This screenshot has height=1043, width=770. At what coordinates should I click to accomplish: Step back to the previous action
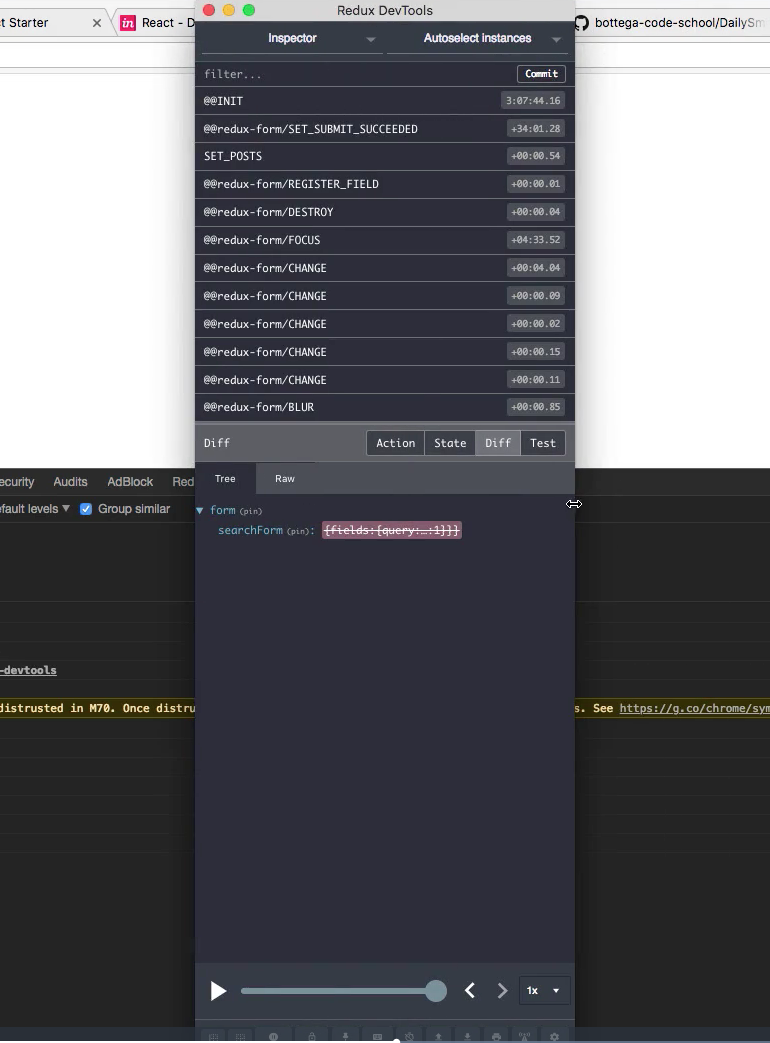[469, 990]
